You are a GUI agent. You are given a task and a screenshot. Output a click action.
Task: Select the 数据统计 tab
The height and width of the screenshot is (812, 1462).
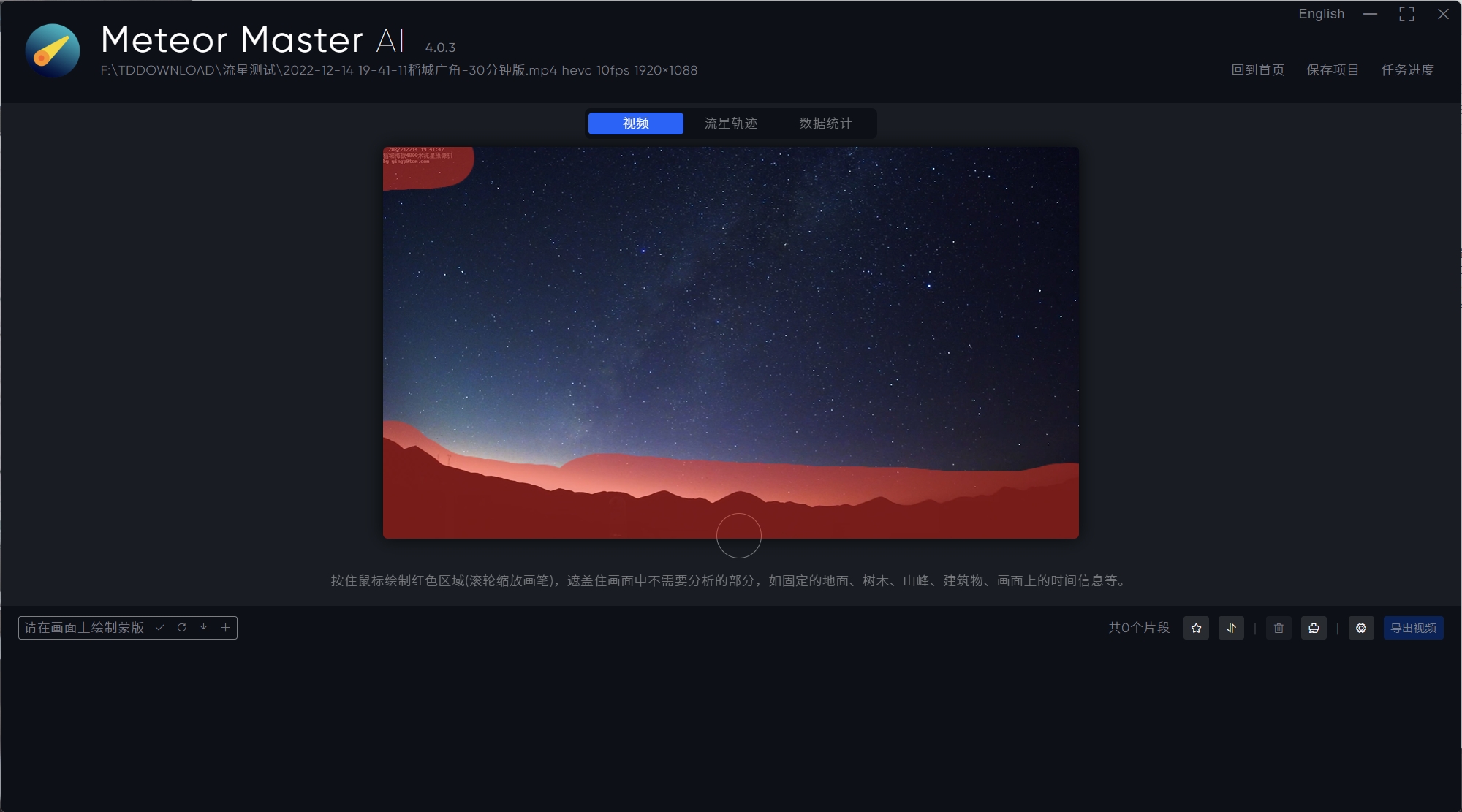click(825, 124)
